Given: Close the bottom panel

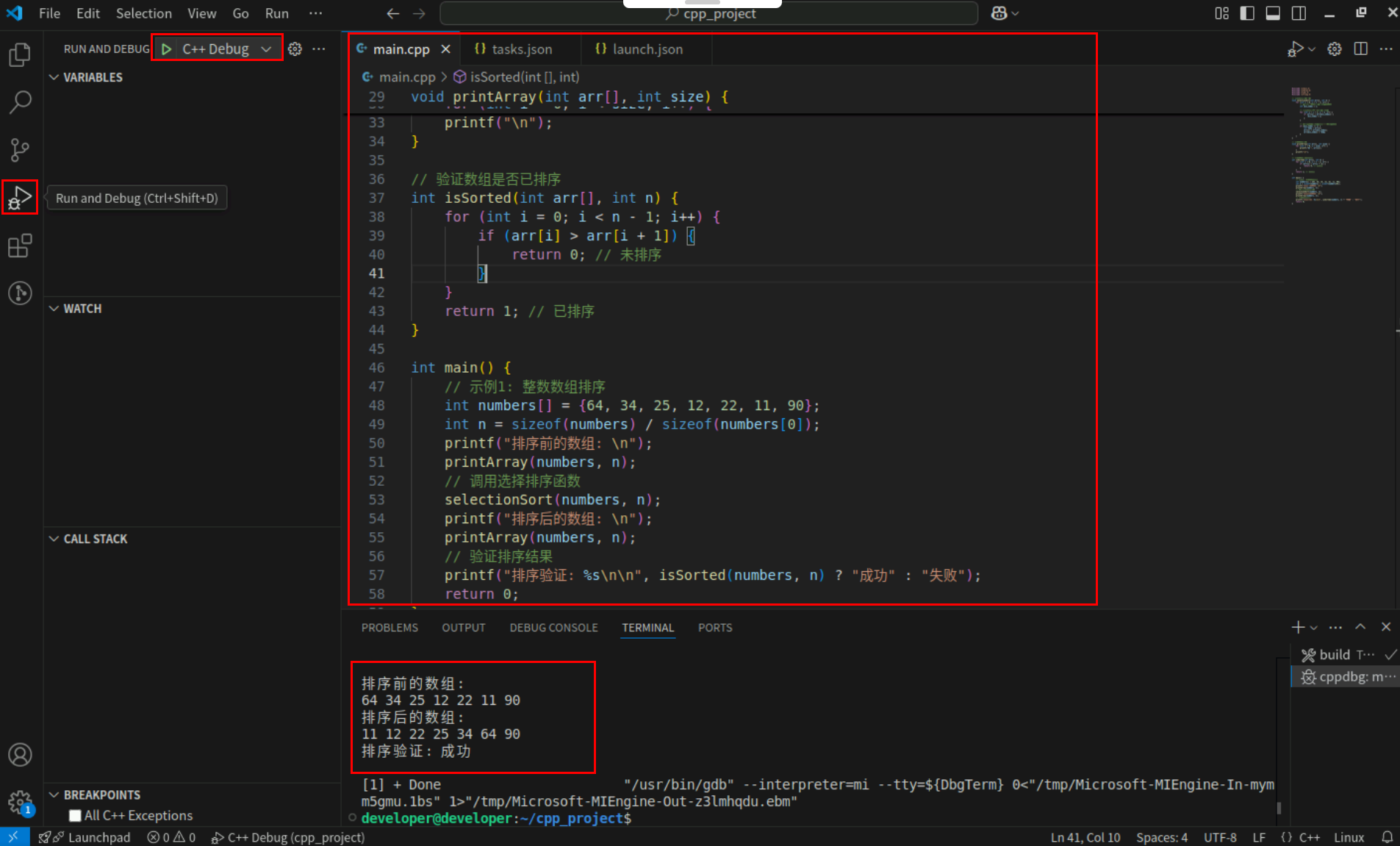Looking at the screenshot, I should [1386, 627].
